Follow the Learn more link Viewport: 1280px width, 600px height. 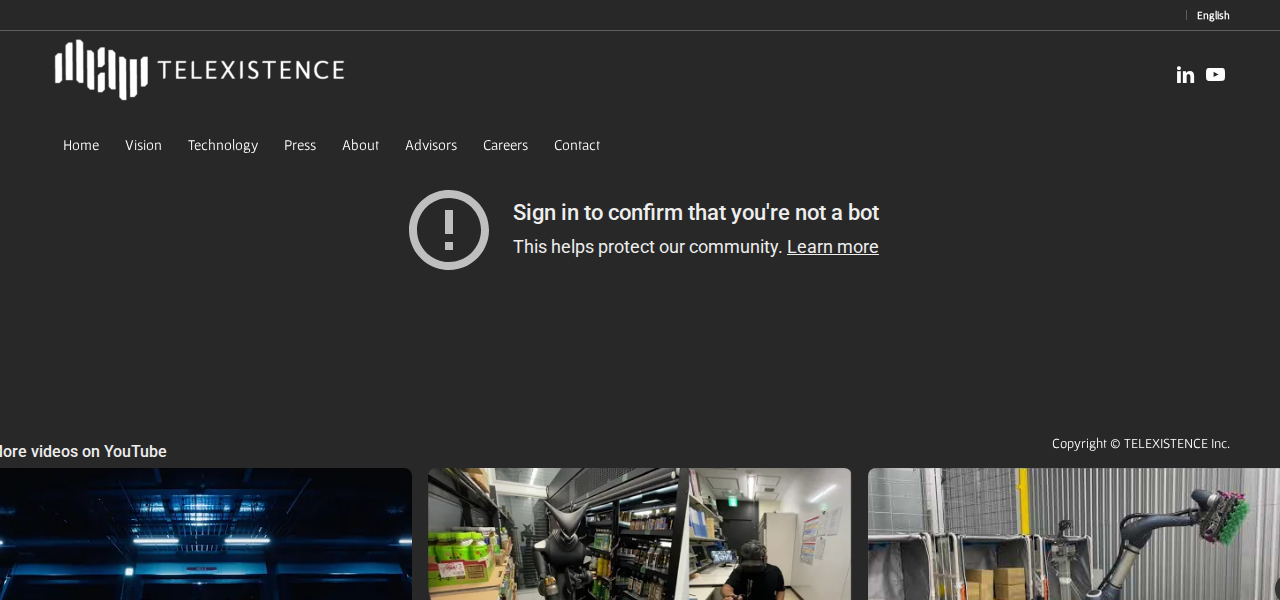click(x=832, y=247)
